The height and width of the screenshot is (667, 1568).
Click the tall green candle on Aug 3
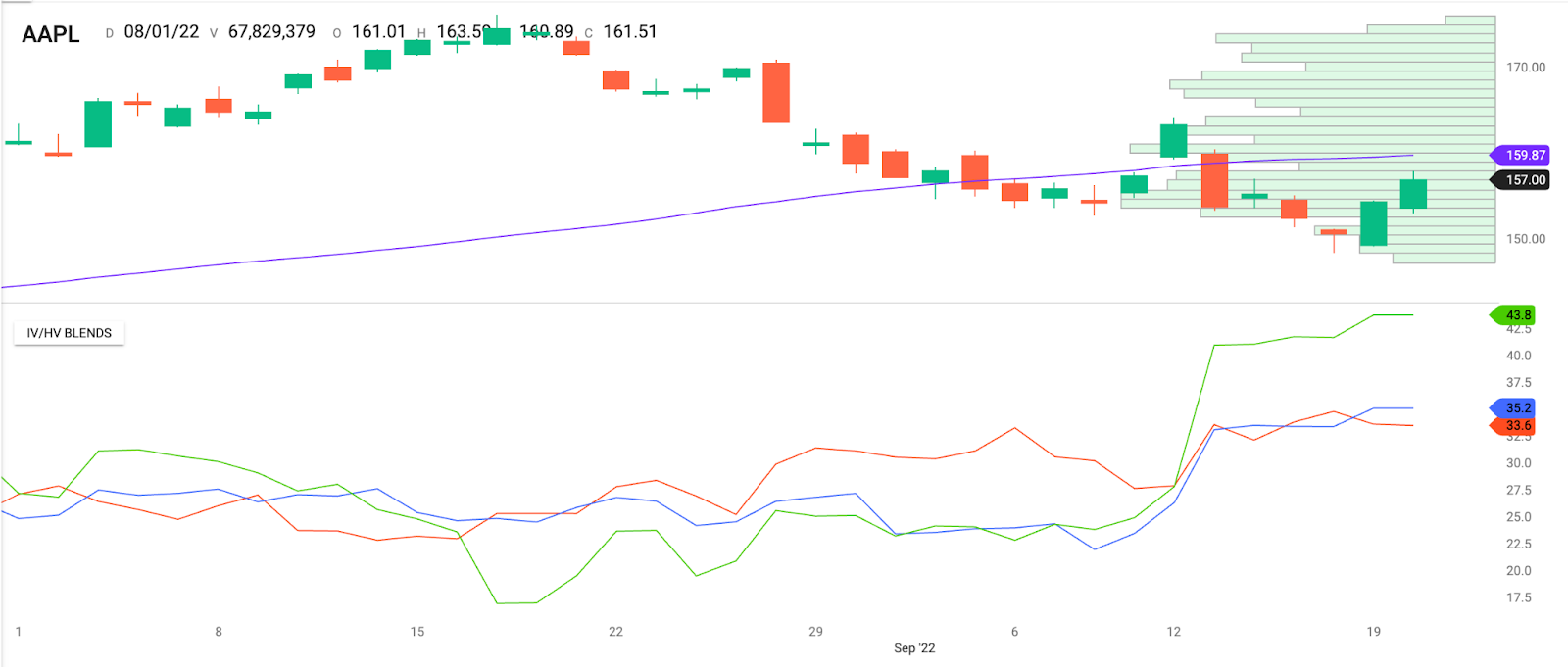[98, 123]
